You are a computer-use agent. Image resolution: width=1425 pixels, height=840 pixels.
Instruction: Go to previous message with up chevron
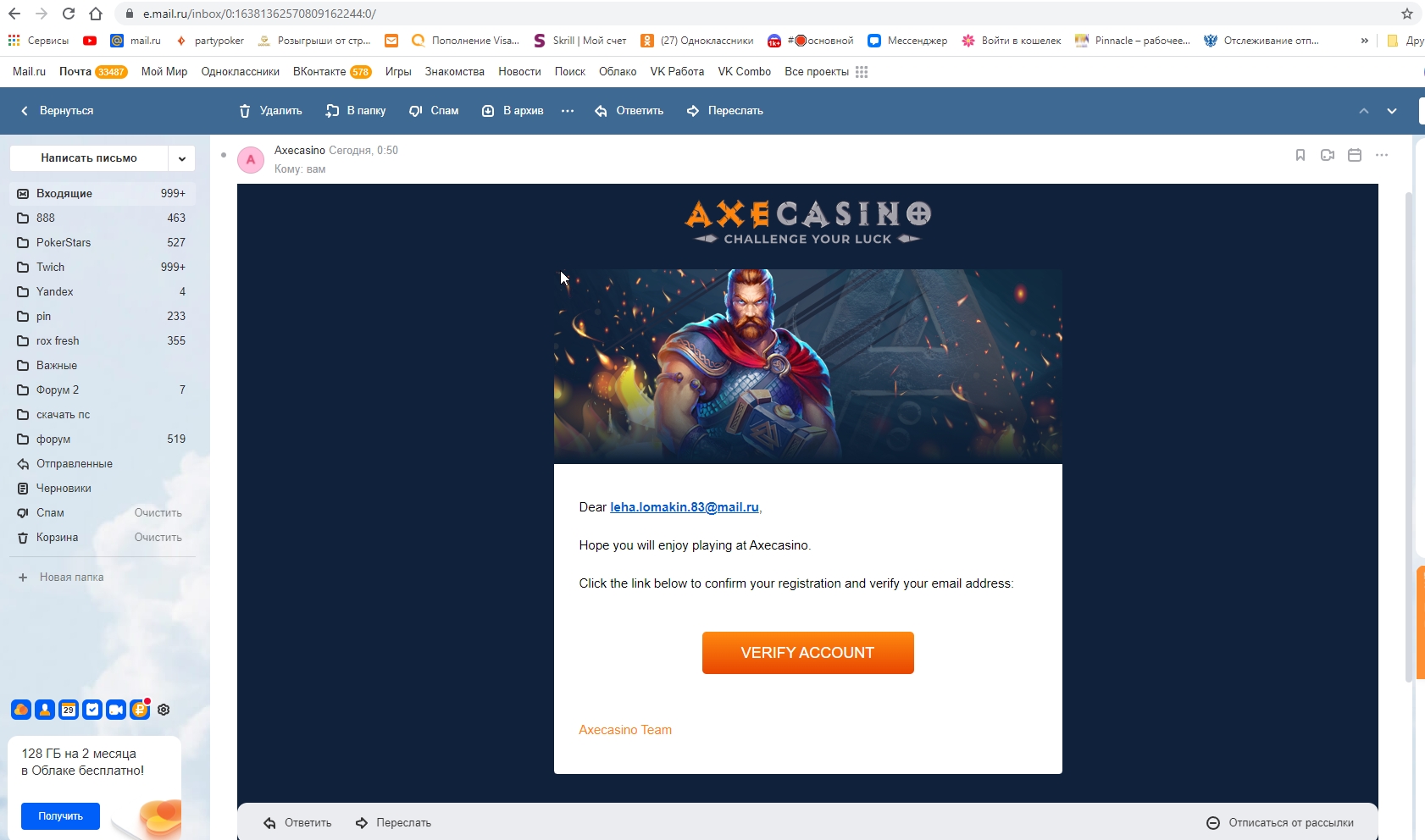coord(1364,111)
